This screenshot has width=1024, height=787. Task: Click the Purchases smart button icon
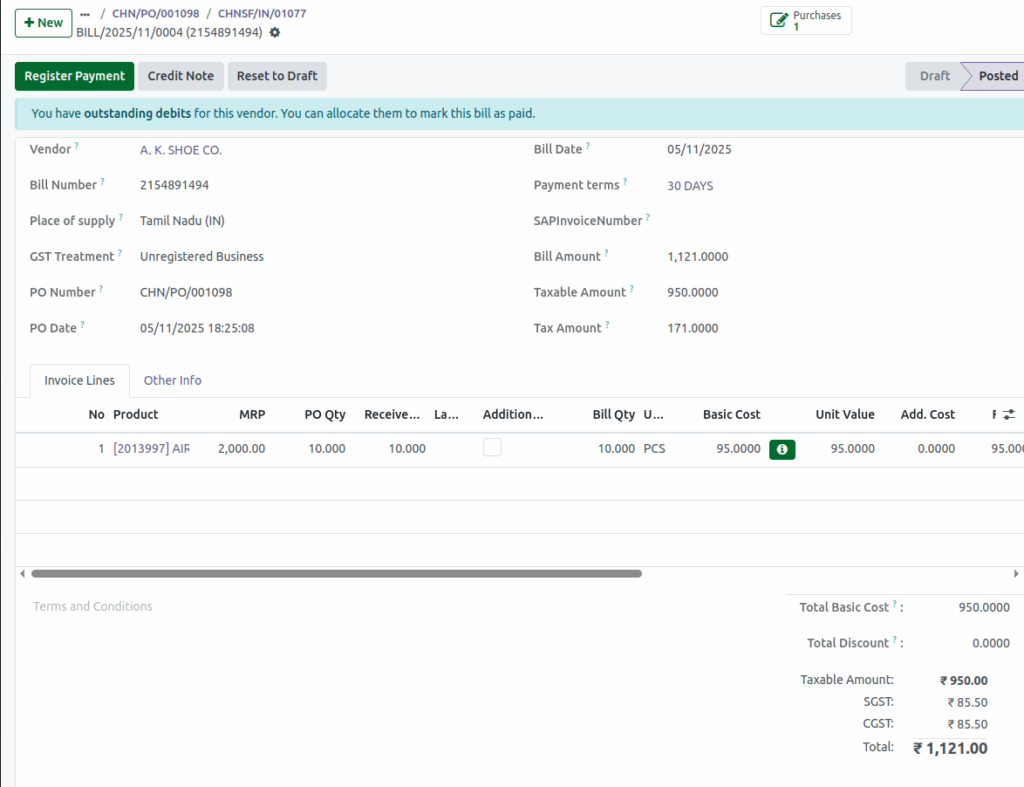[x=781, y=18]
